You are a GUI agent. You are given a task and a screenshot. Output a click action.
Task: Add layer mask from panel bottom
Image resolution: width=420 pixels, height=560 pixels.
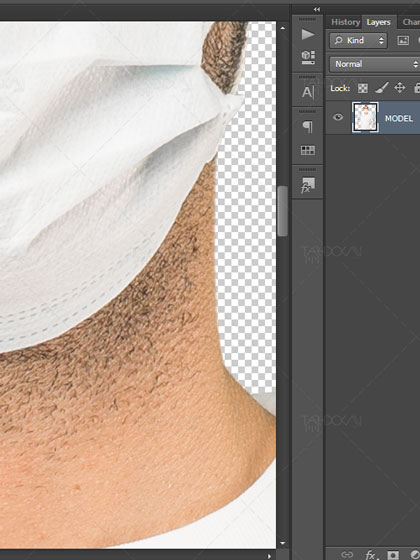(x=393, y=555)
